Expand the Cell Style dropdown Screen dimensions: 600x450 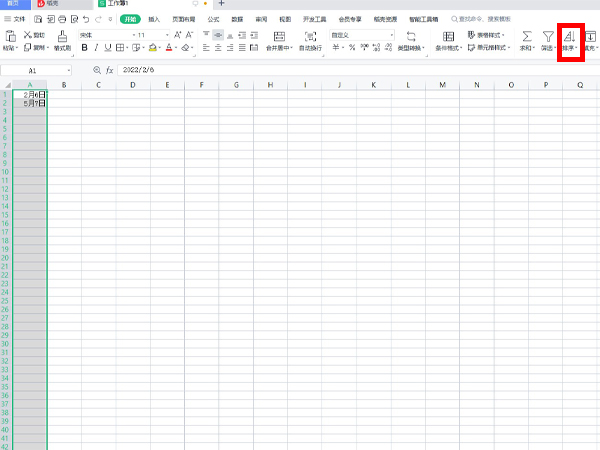tap(509, 48)
